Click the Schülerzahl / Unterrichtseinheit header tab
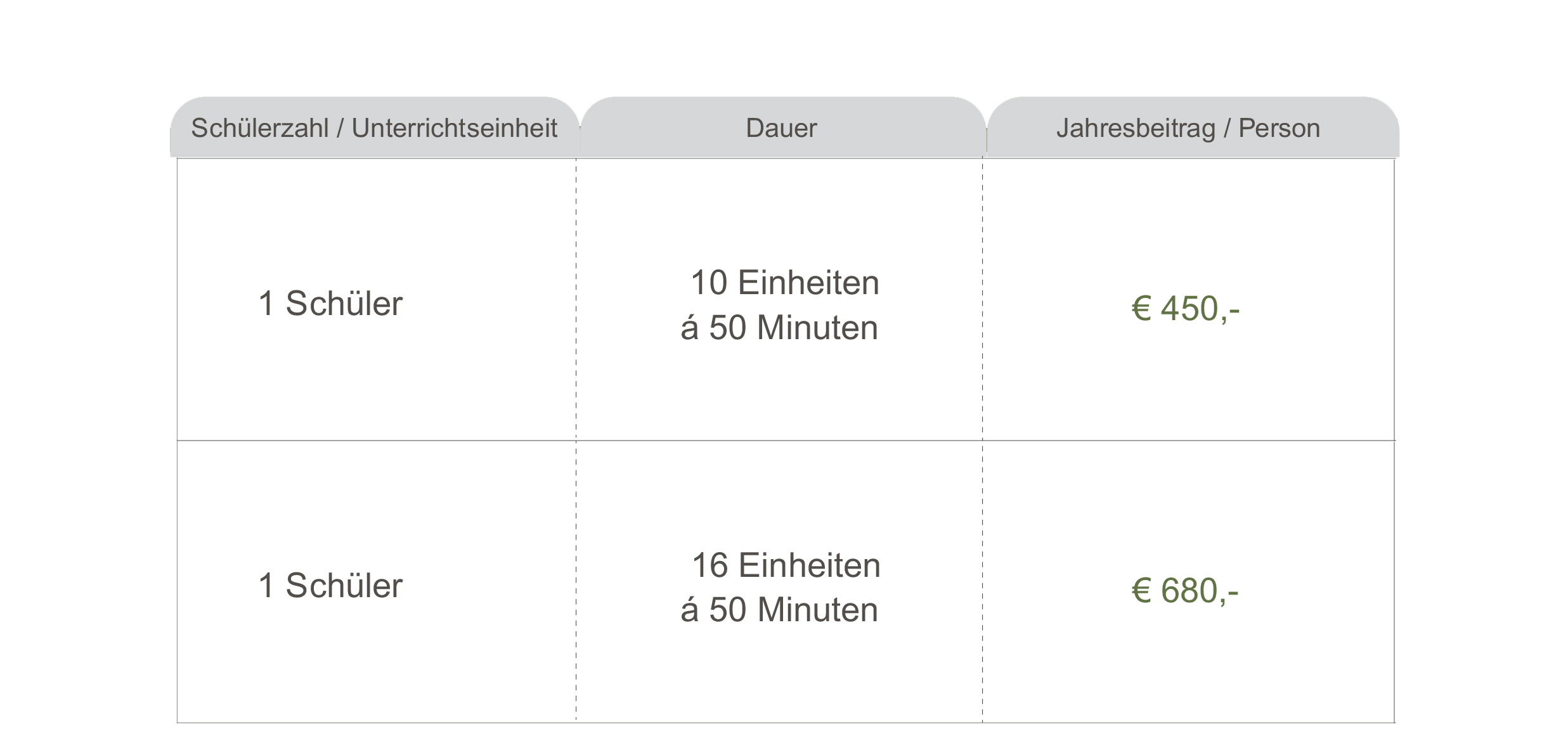This screenshot has width=1568, height=729. pos(374,127)
